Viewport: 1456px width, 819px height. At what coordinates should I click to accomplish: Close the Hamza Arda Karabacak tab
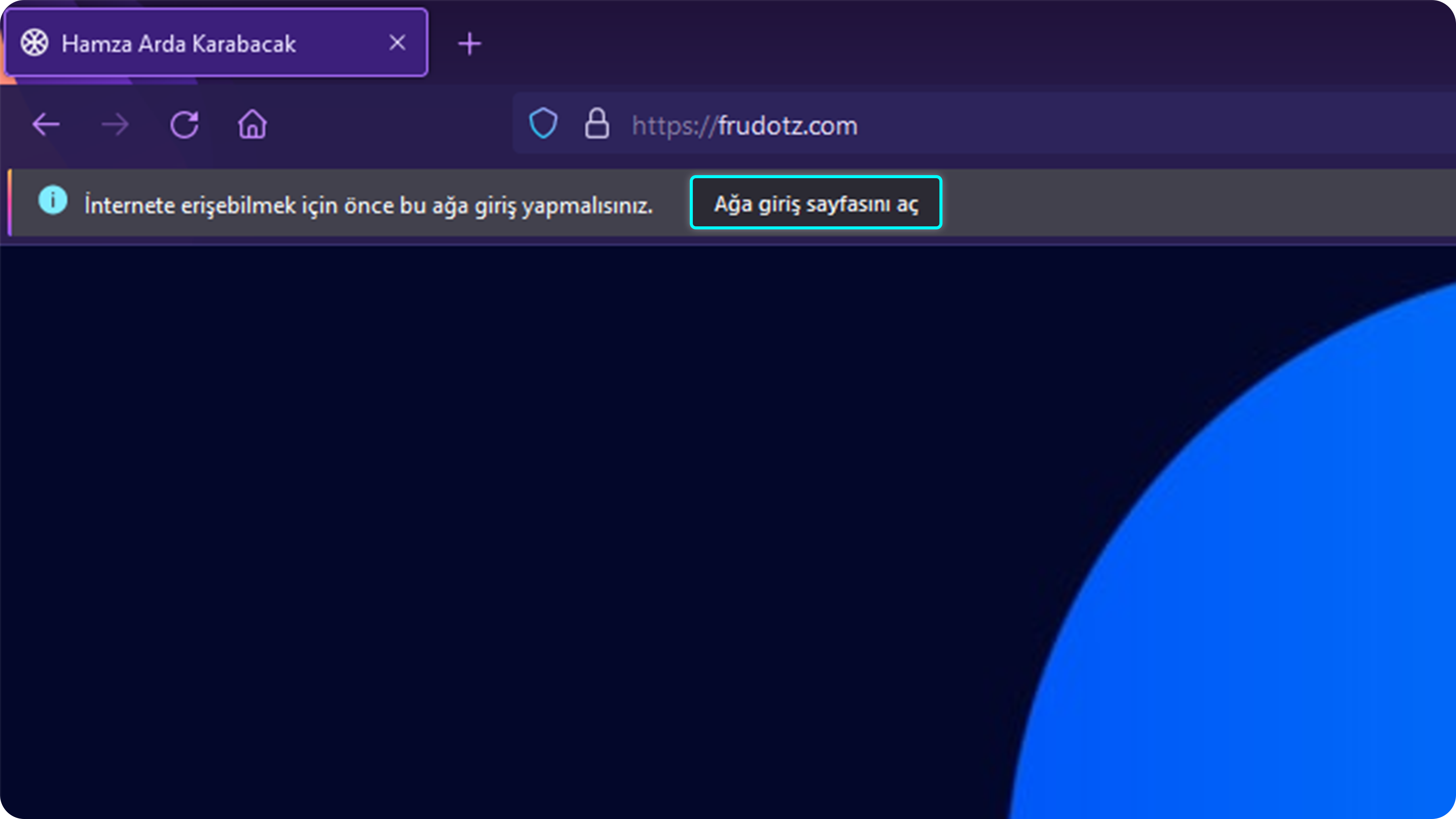click(397, 42)
